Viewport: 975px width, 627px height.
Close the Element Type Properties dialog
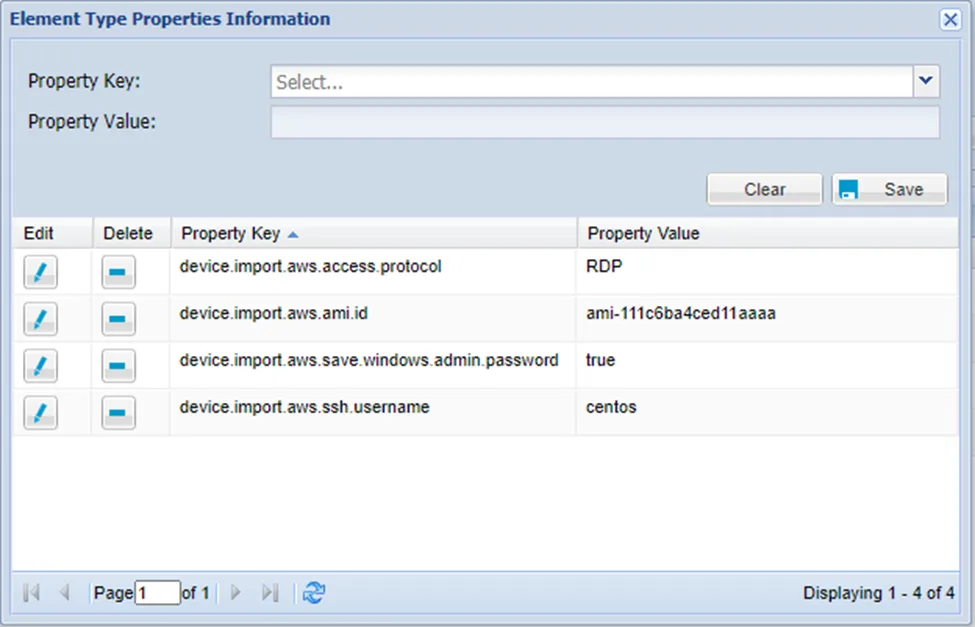[950, 19]
